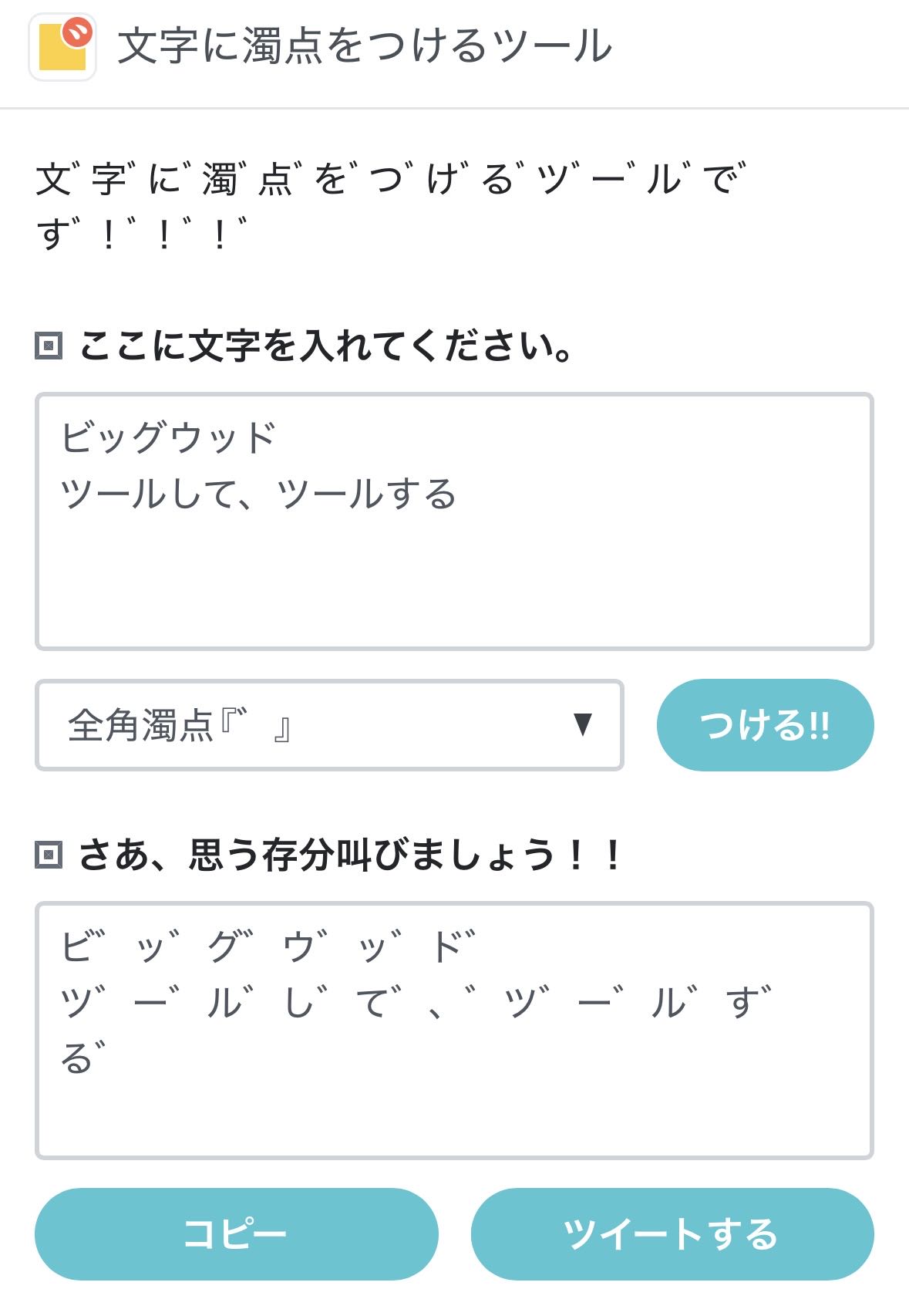Click the square bullet icon beside さあ、思う存分叫びましょう

pyautogui.click(x=49, y=855)
